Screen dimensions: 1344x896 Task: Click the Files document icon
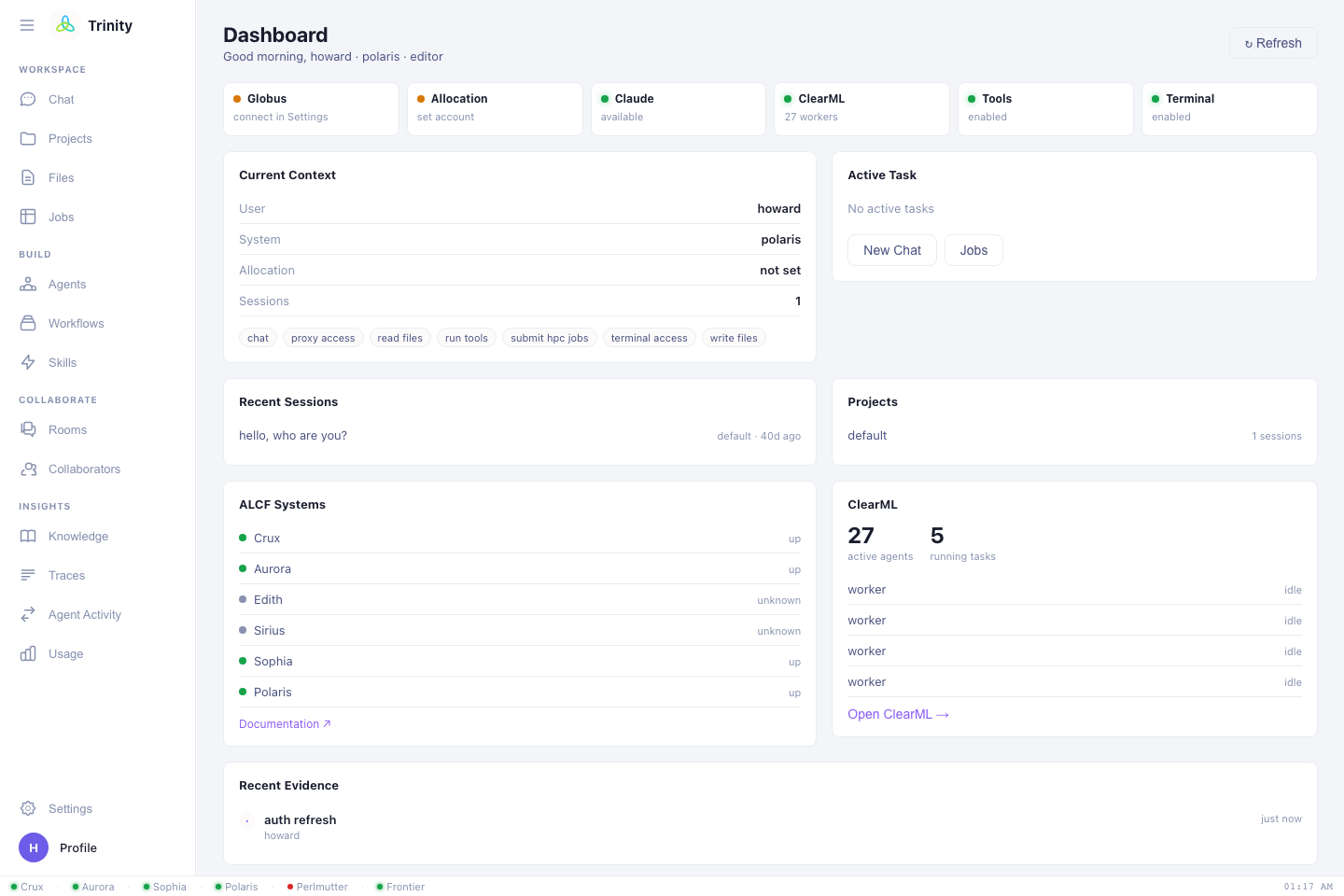(x=28, y=177)
